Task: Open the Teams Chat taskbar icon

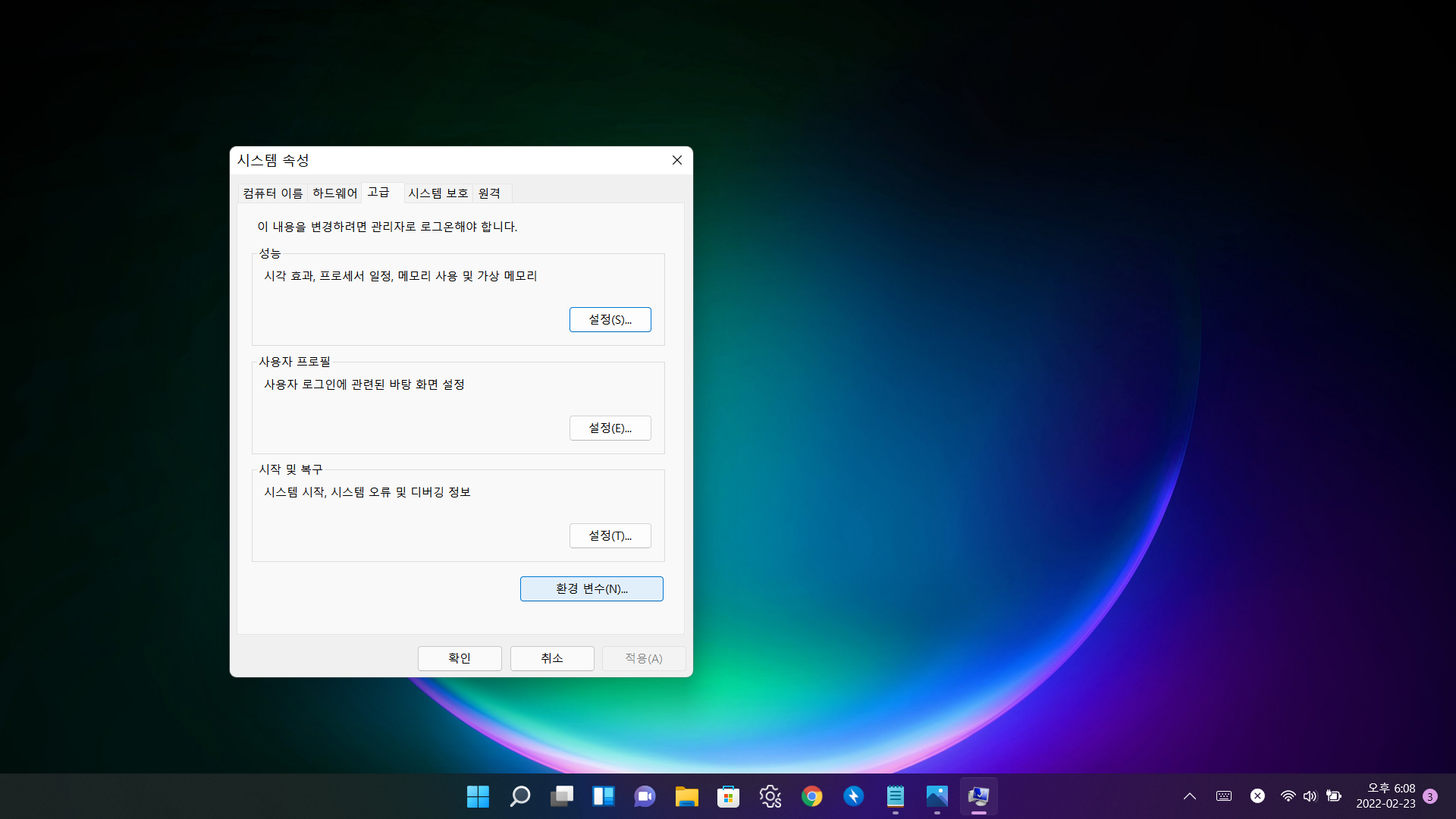Action: tap(645, 796)
